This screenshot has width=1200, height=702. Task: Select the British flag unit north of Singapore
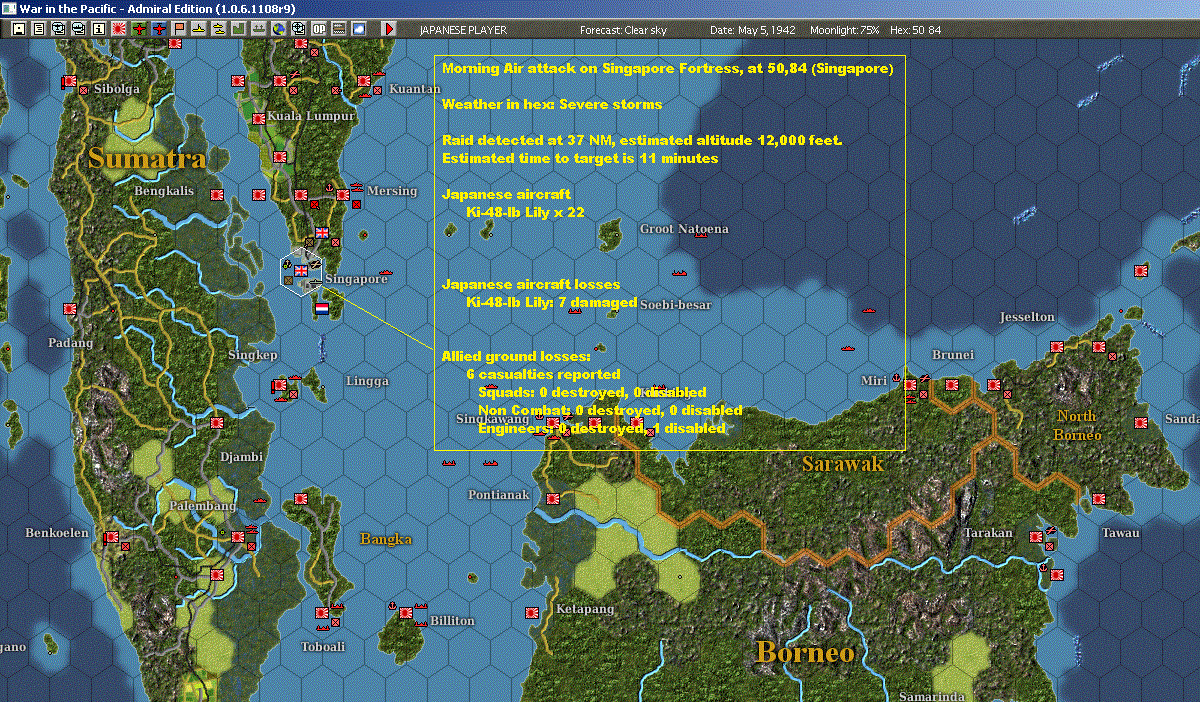[x=322, y=232]
